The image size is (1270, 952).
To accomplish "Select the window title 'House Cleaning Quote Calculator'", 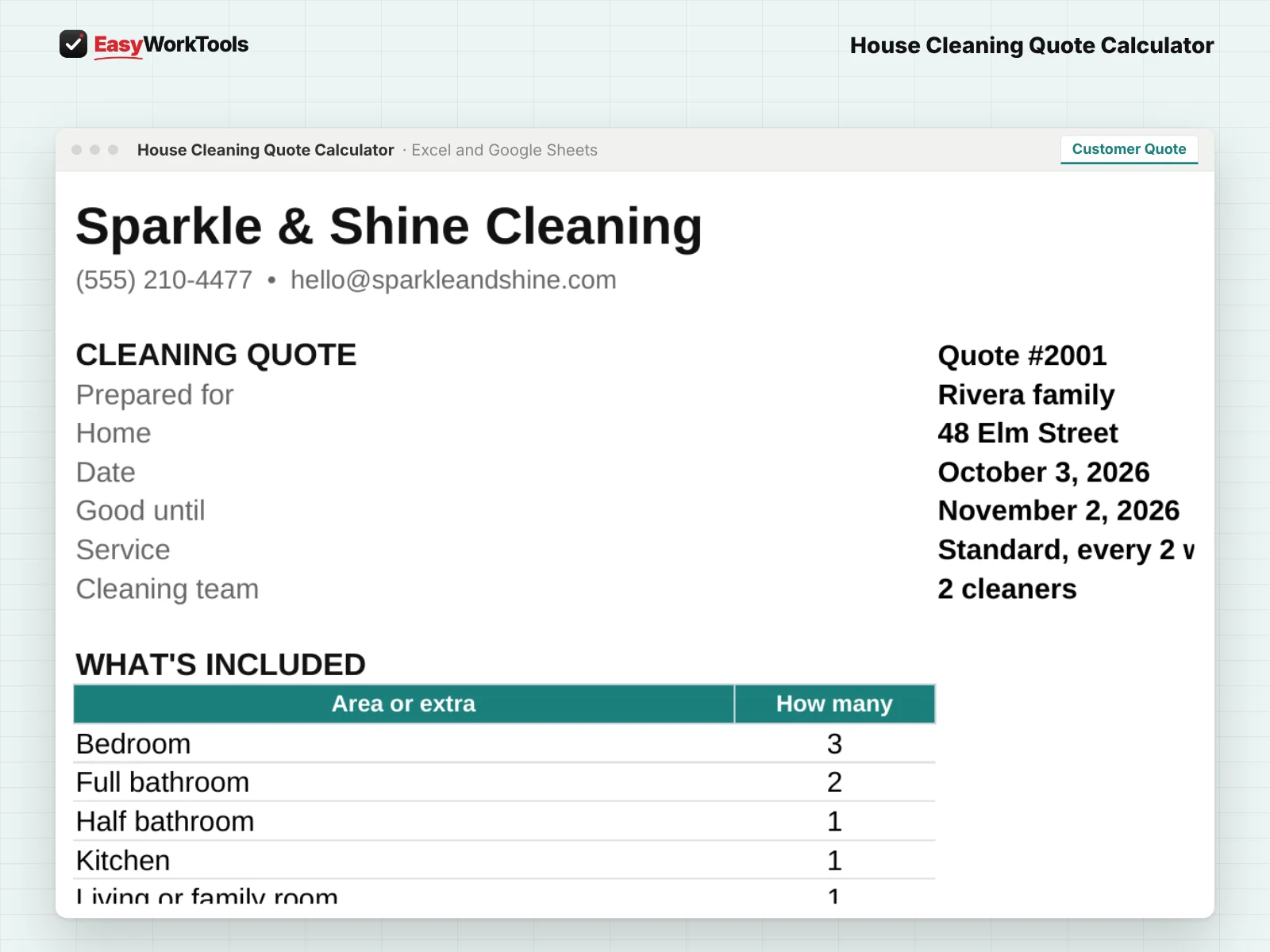I will click(x=265, y=150).
